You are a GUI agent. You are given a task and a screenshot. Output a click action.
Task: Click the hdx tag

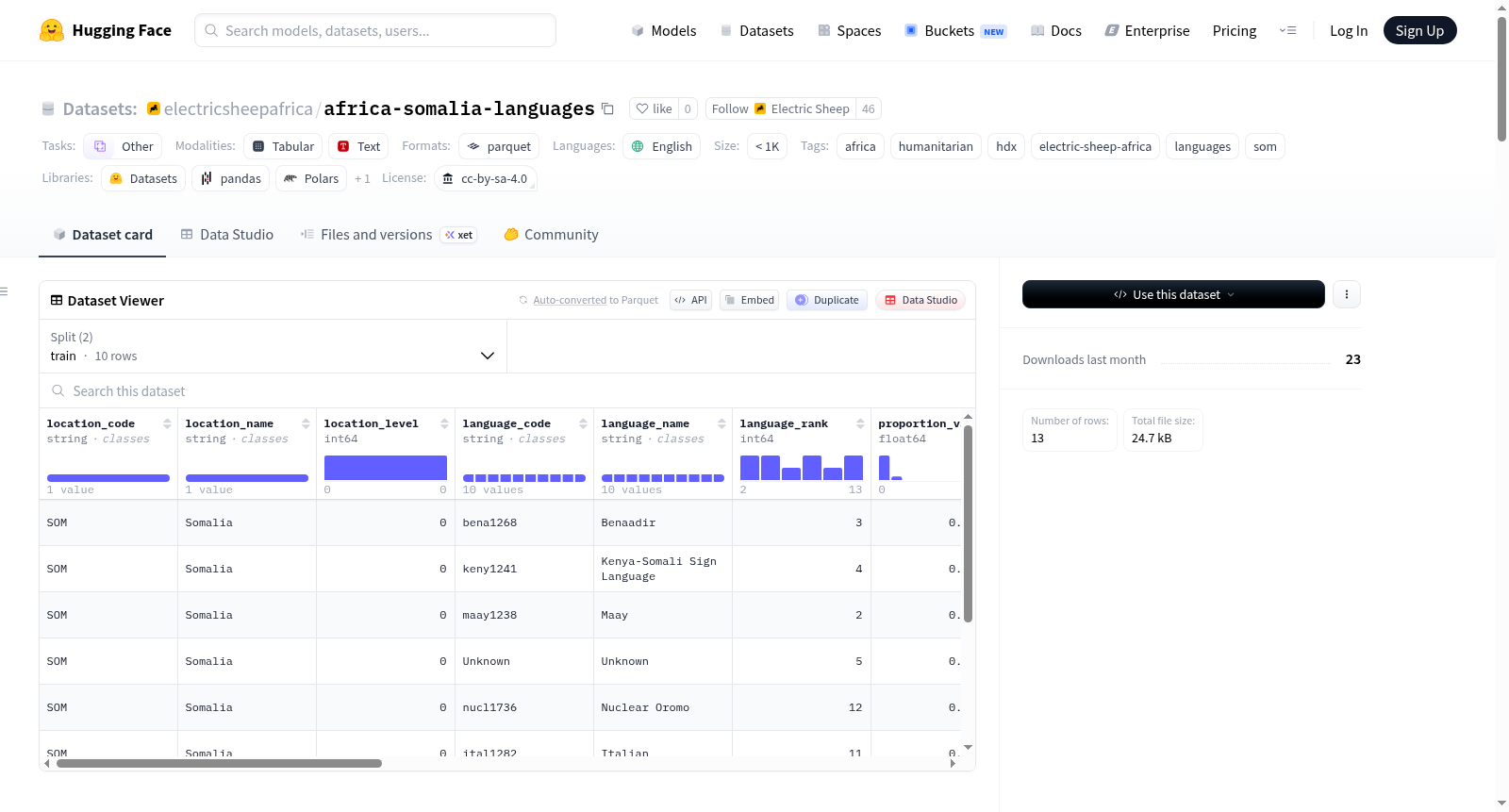tap(1006, 146)
